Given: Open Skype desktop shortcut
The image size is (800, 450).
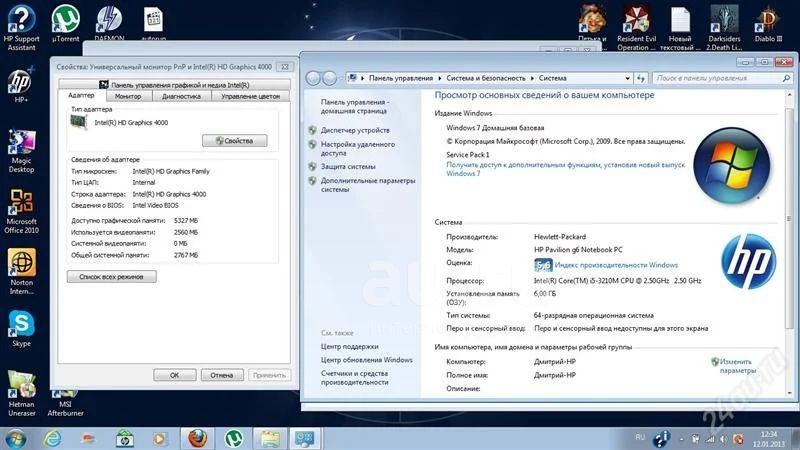Looking at the screenshot, I should (21, 328).
